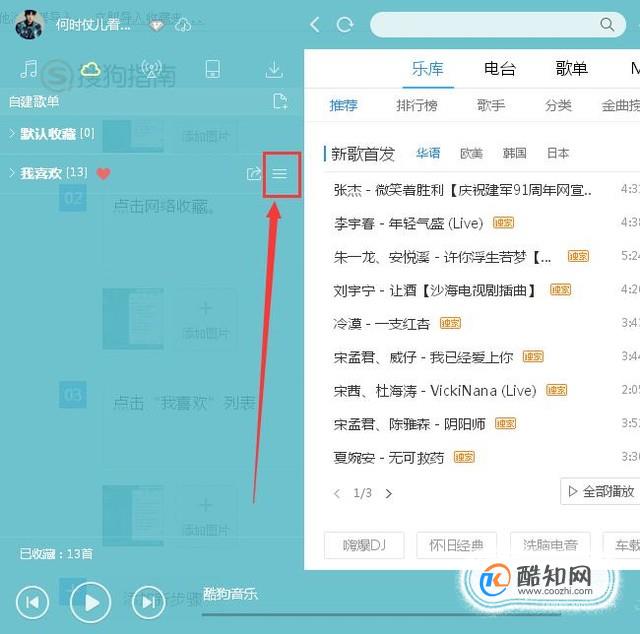Skip to the next track
The height and width of the screenshot is (634, 640).
(x=148, y=602)
